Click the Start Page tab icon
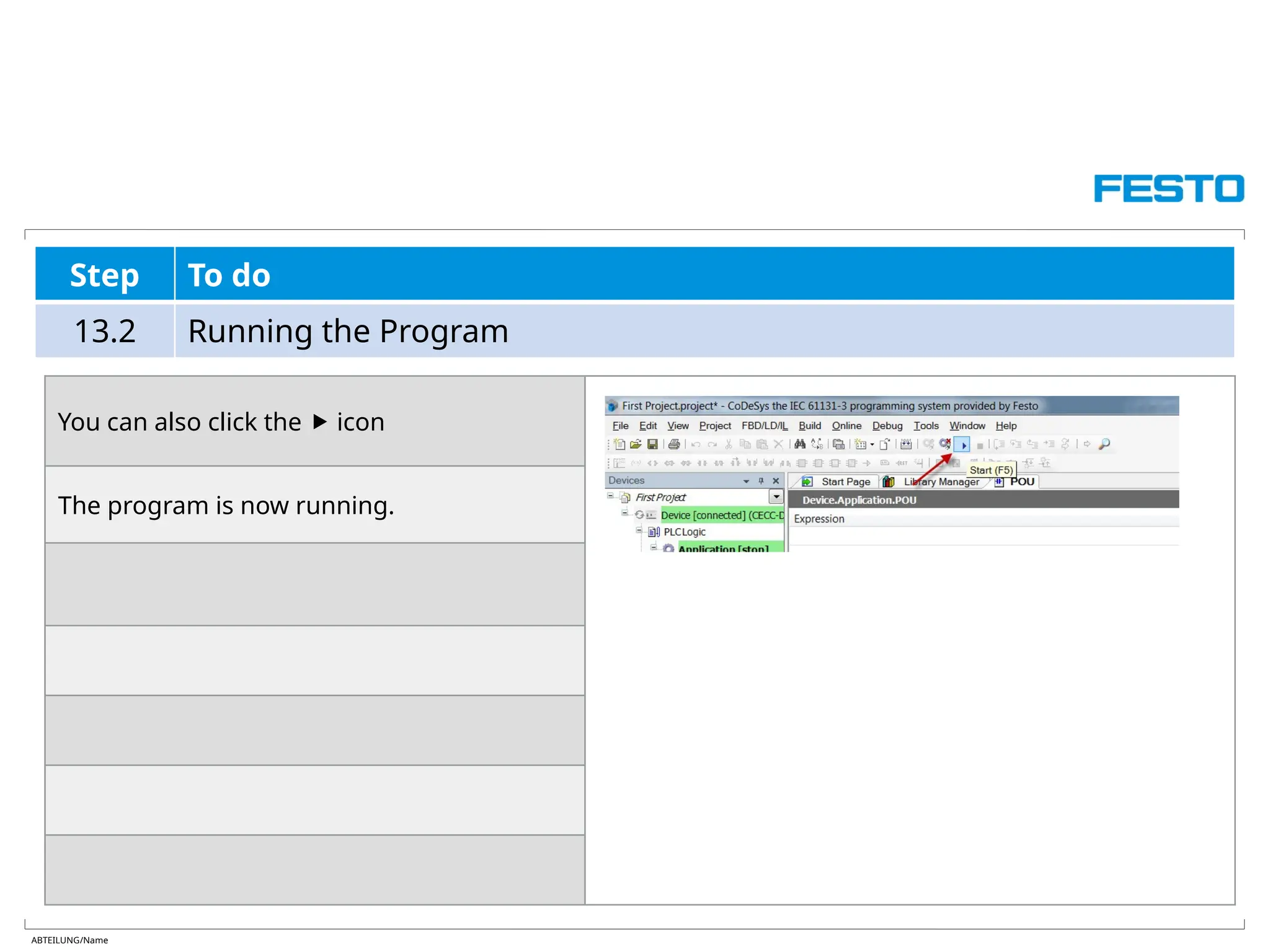This screenshot has height=952, width=1270. click(x=807, y=482)
